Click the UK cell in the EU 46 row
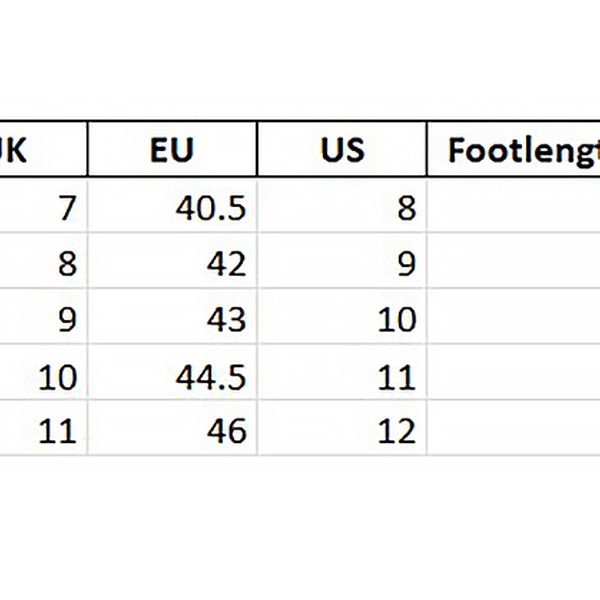The image size is (600, 600). [x=44, y=430]
